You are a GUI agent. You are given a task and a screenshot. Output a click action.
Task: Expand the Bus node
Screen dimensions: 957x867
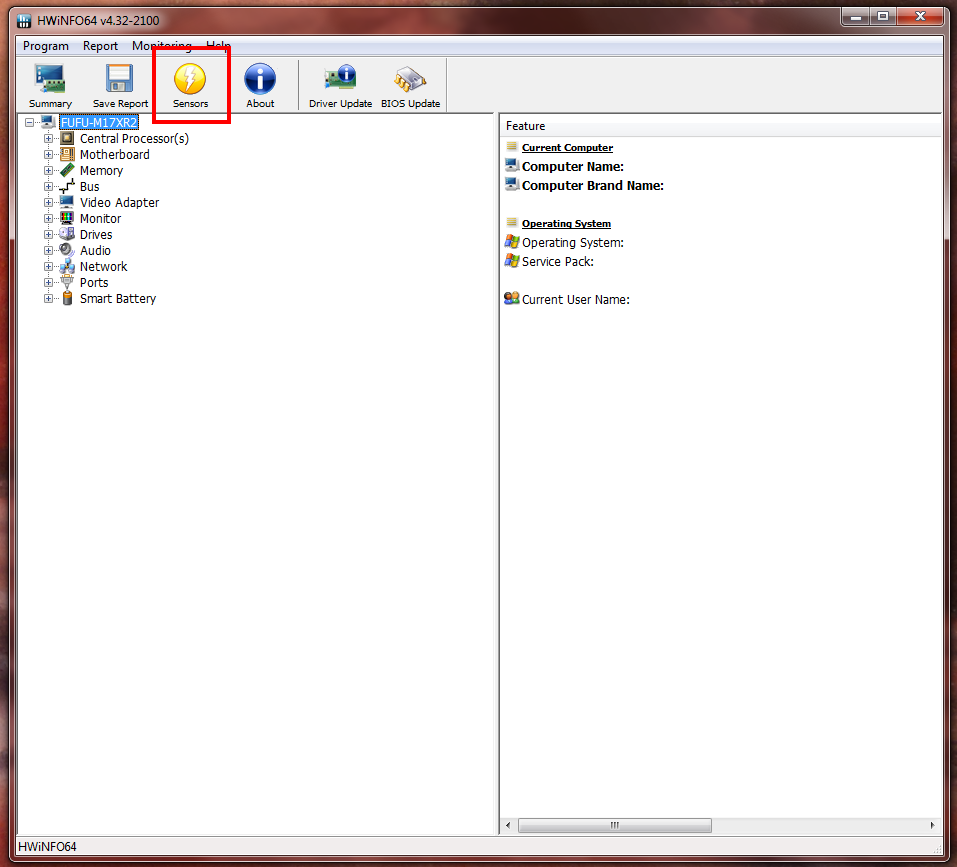[48, 187]
